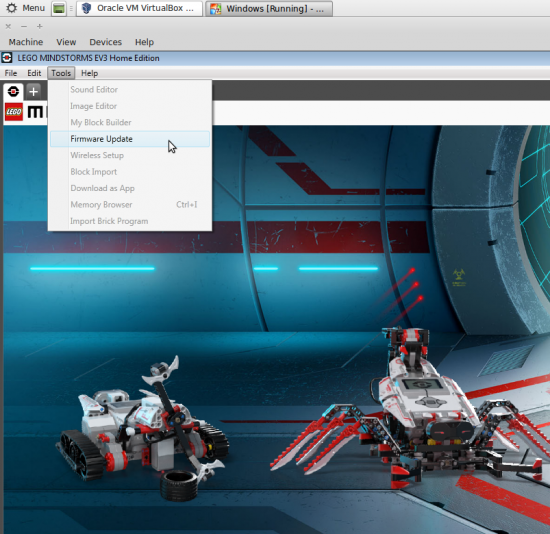Switch to Oracle VM VirtualBox taskbar window
This screenshot has width=550, height=534.
tap(139, 8)
